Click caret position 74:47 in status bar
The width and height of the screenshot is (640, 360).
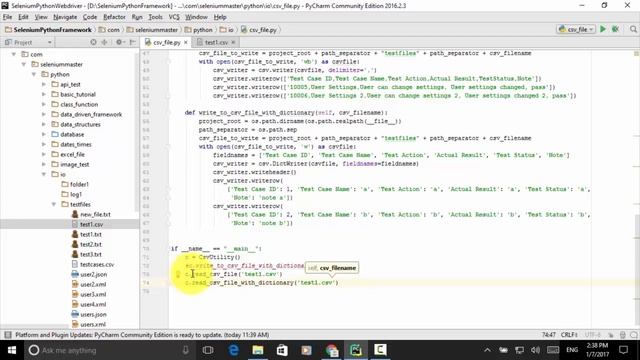coord(548,335)
